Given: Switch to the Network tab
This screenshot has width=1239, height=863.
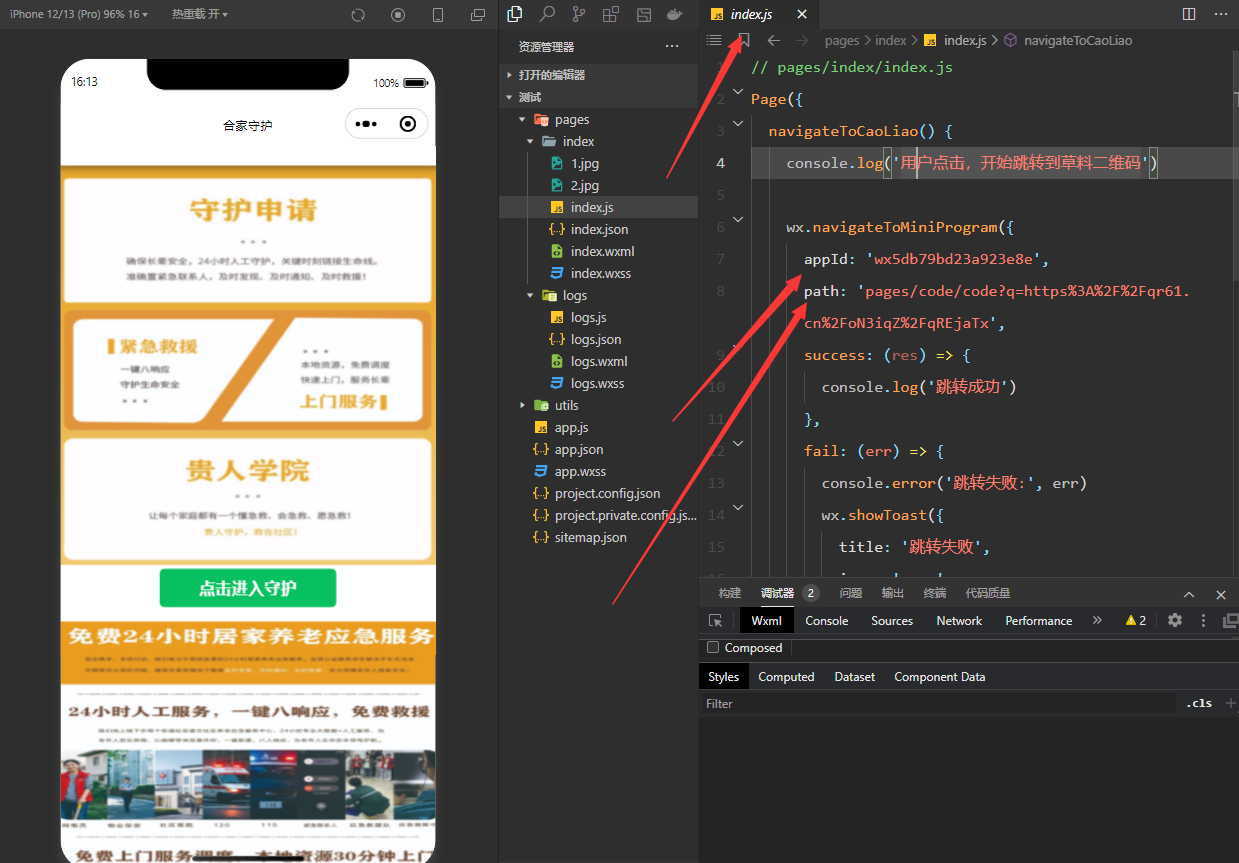Looking at the screenshot, I should coord(959,621).
